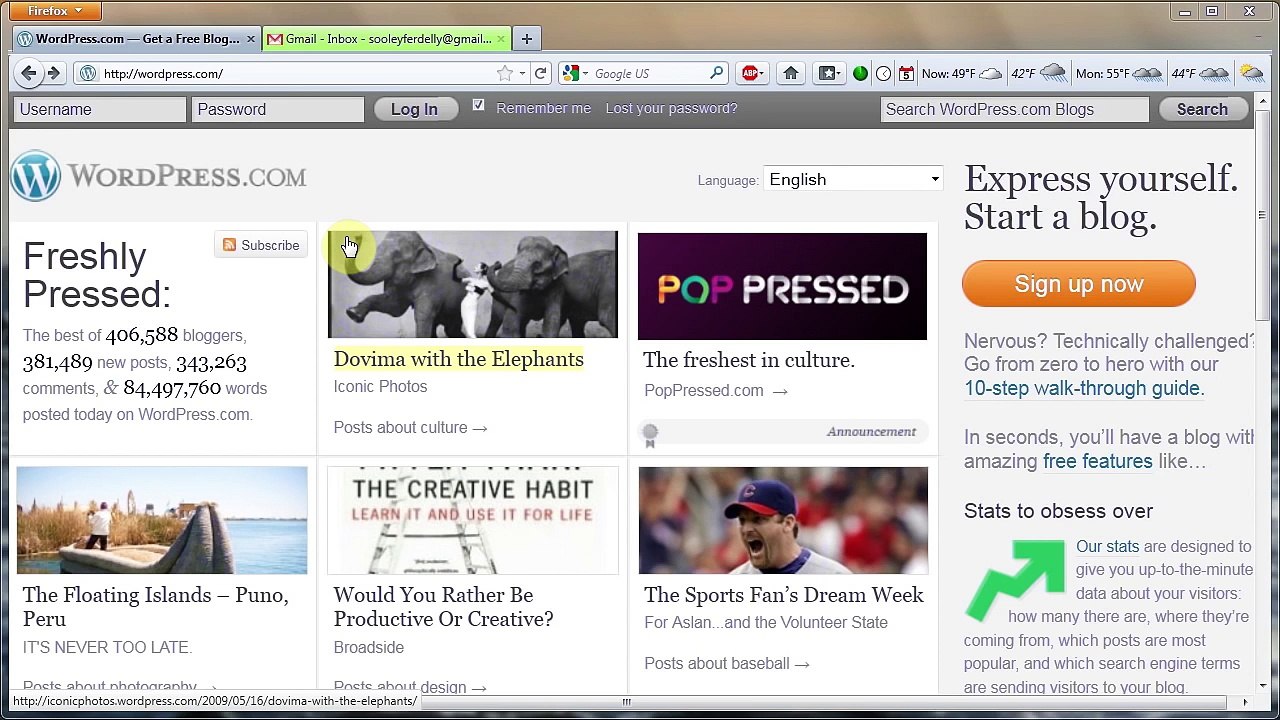Open Dovima with the Elephants post
The width and height of the screenshot is (1280, 720).
click(458, 359)
